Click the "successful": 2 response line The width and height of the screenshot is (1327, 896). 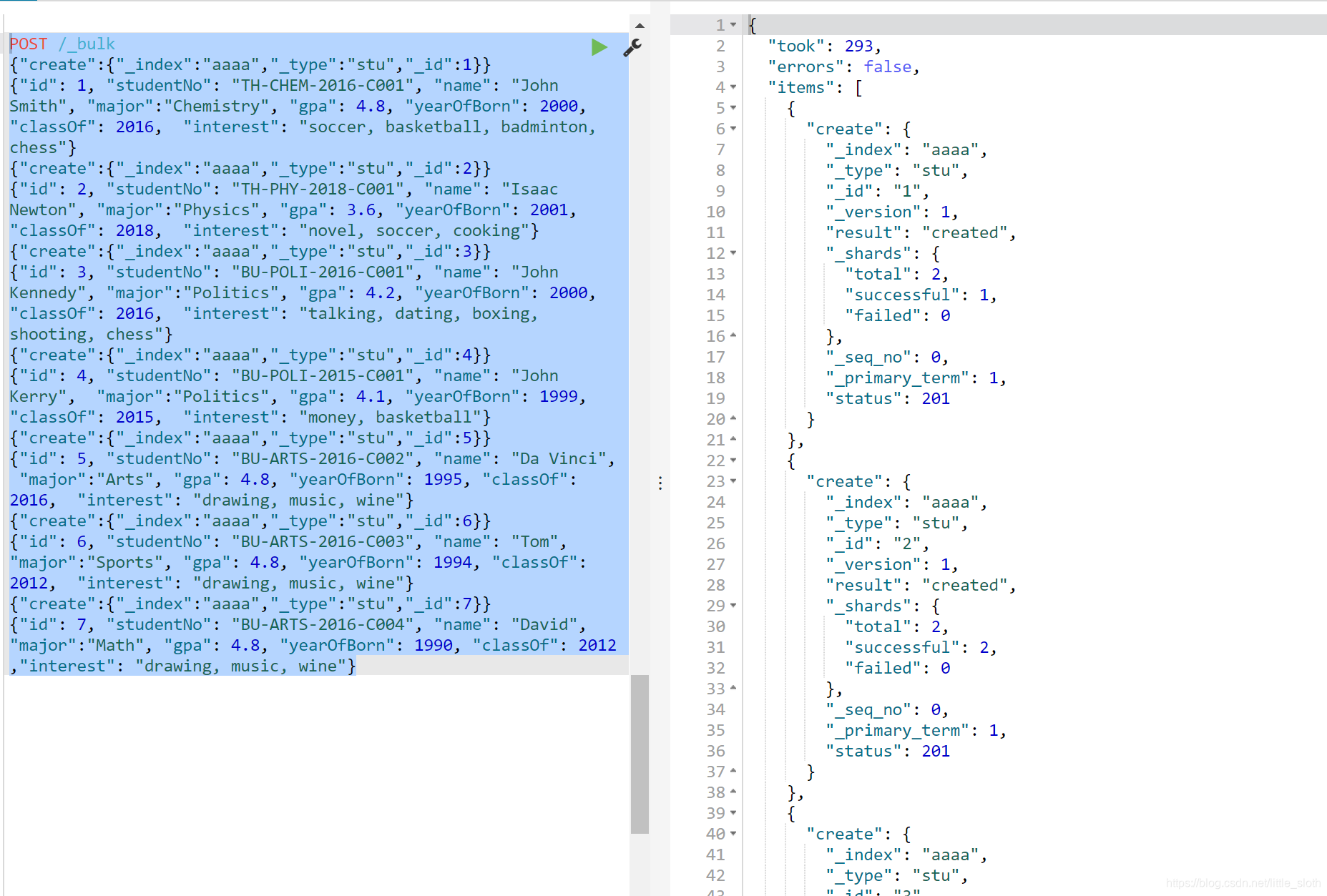pyautogui.click(x=921, y=647)
